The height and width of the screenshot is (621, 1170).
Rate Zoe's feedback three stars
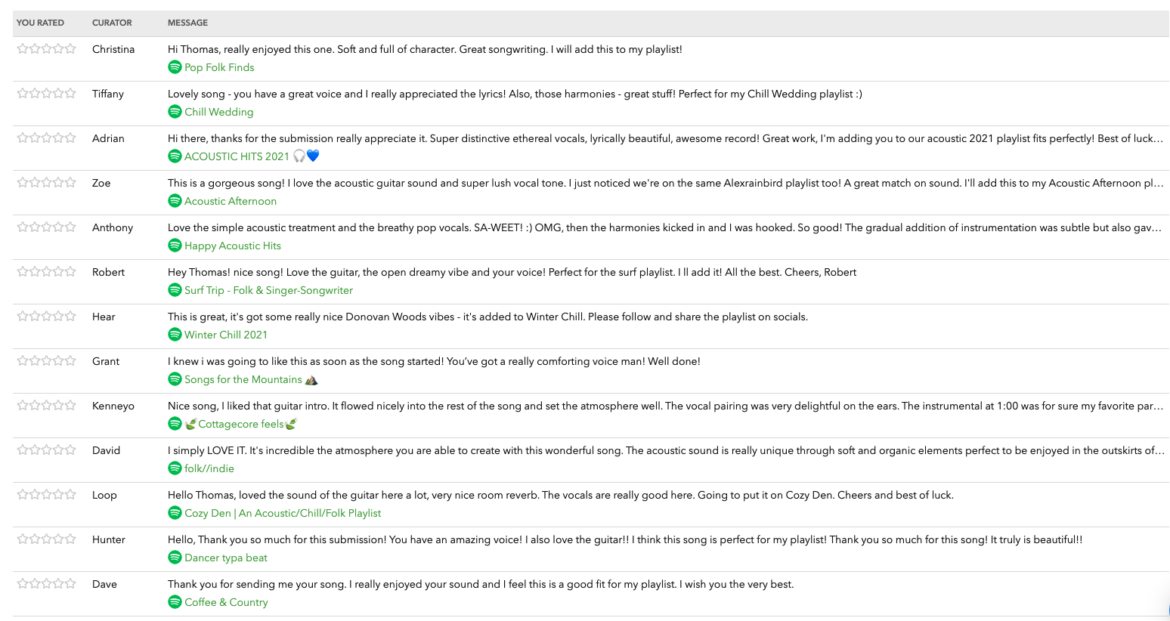point(46,182)
